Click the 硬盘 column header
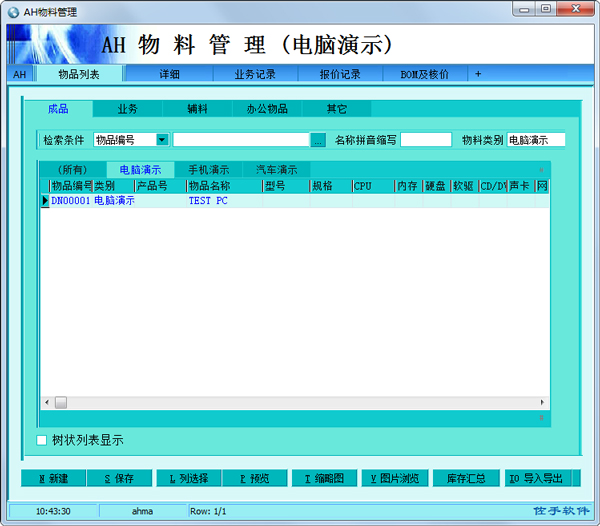This screenshot has width=600, height=526. [x=437, y=186]
